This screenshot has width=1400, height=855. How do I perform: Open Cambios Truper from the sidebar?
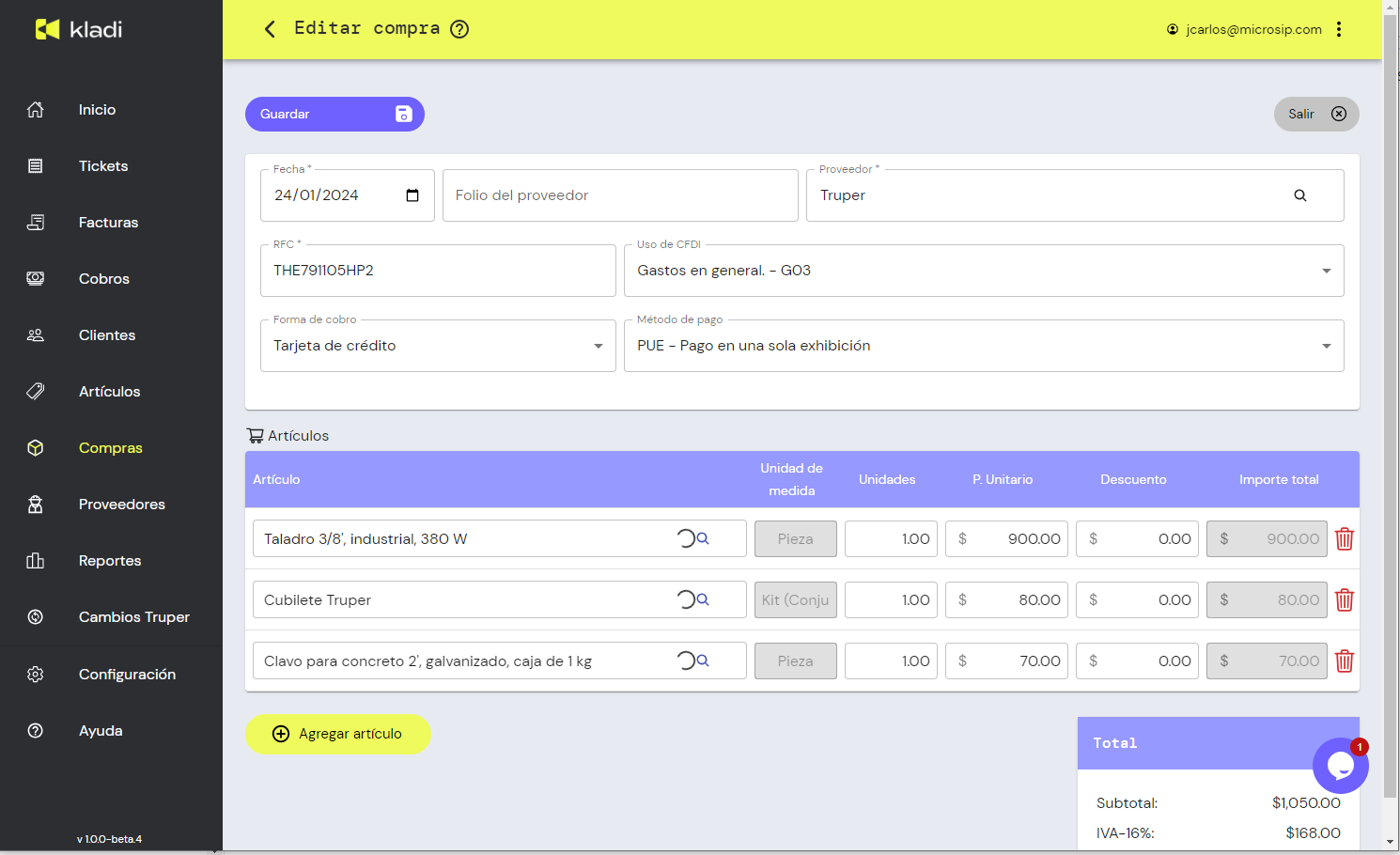pos(133,617)
